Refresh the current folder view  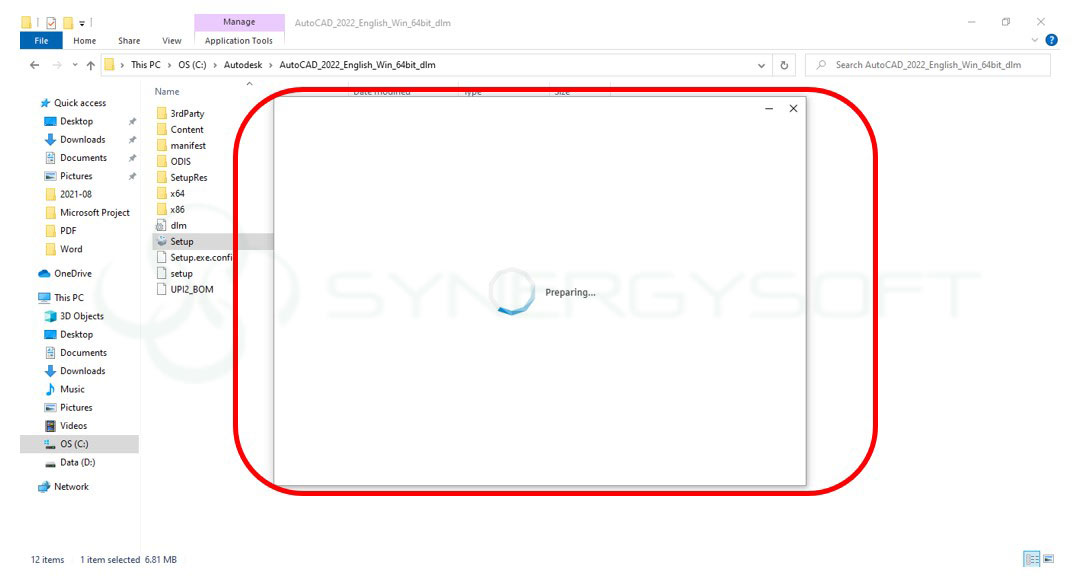coord(787,64)
